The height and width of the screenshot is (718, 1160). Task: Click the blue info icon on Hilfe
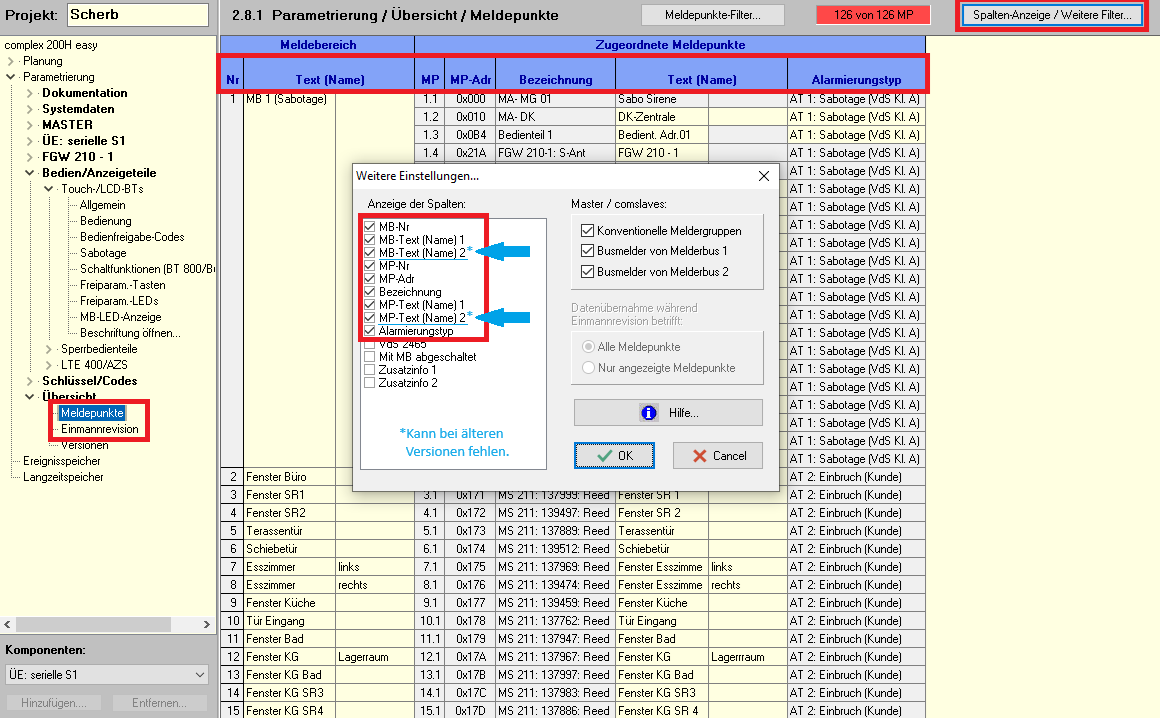click(649, 413)
